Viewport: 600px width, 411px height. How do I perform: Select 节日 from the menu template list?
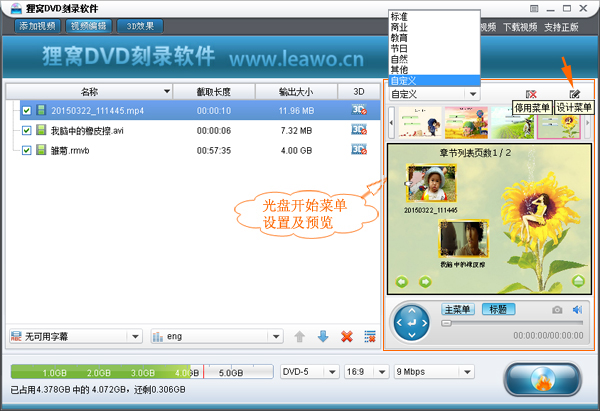(x=434, y=49)
